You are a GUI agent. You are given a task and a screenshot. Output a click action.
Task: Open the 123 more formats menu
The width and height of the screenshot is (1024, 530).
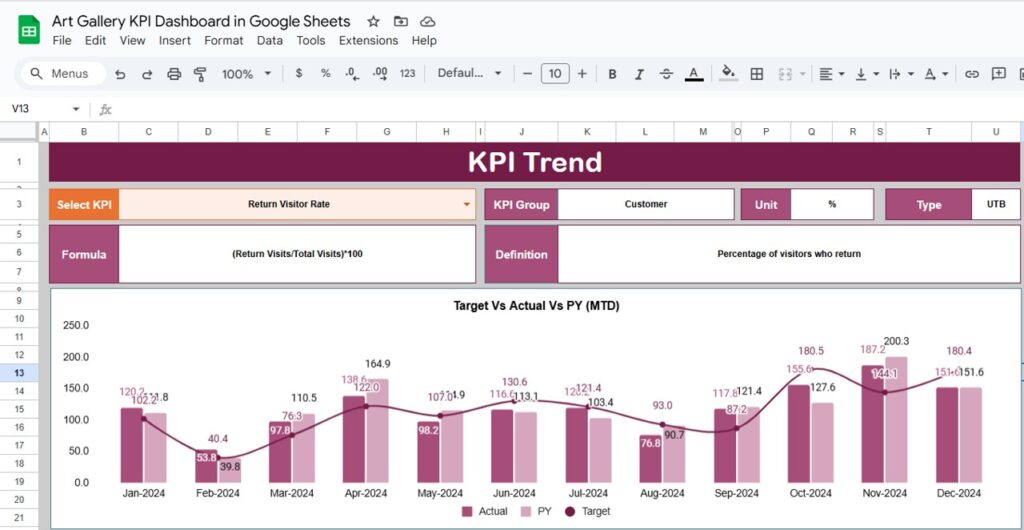(x=408, y=74)
